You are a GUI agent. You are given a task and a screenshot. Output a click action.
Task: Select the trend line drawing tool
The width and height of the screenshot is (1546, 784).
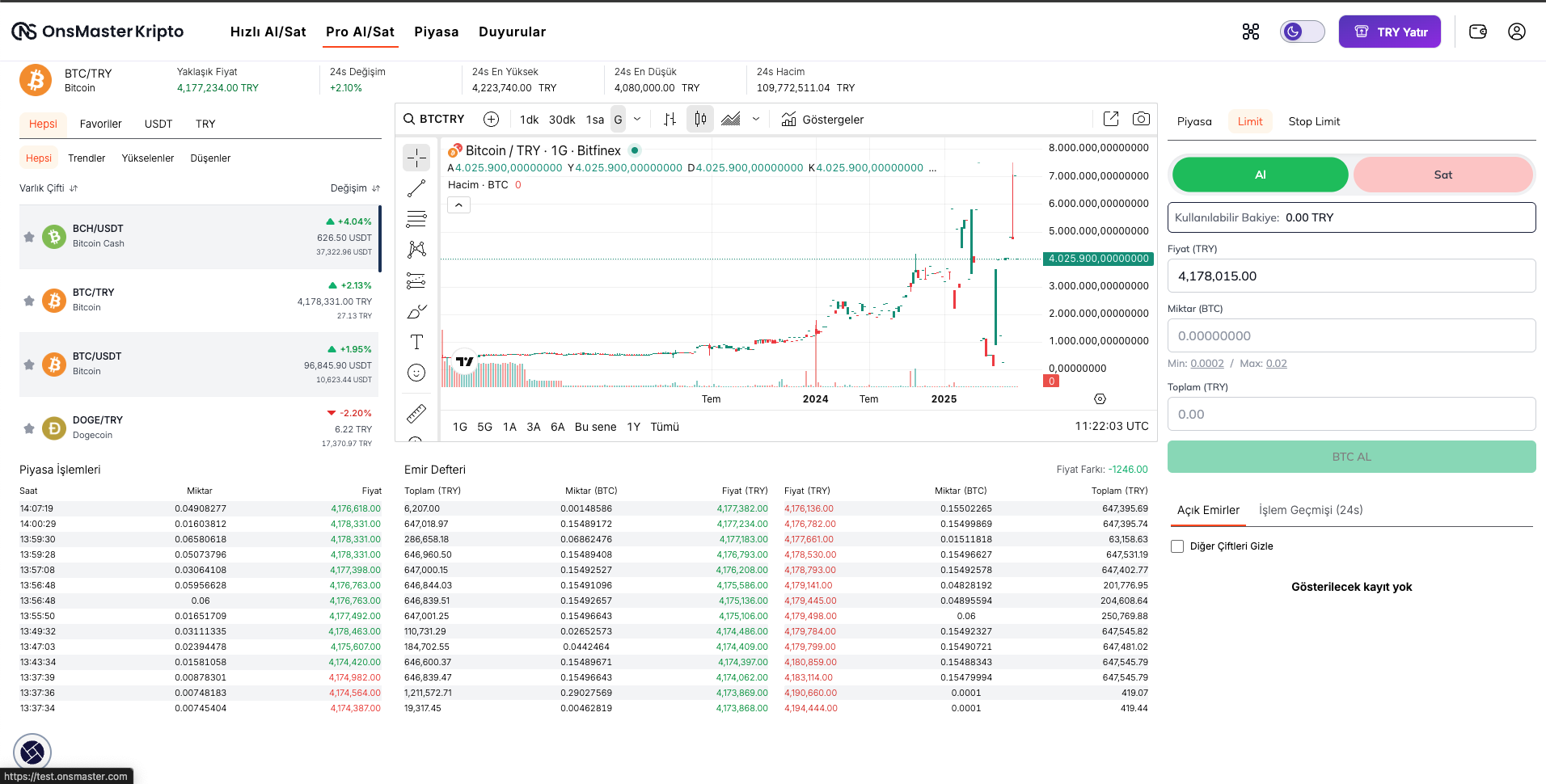tap(416, 188)
